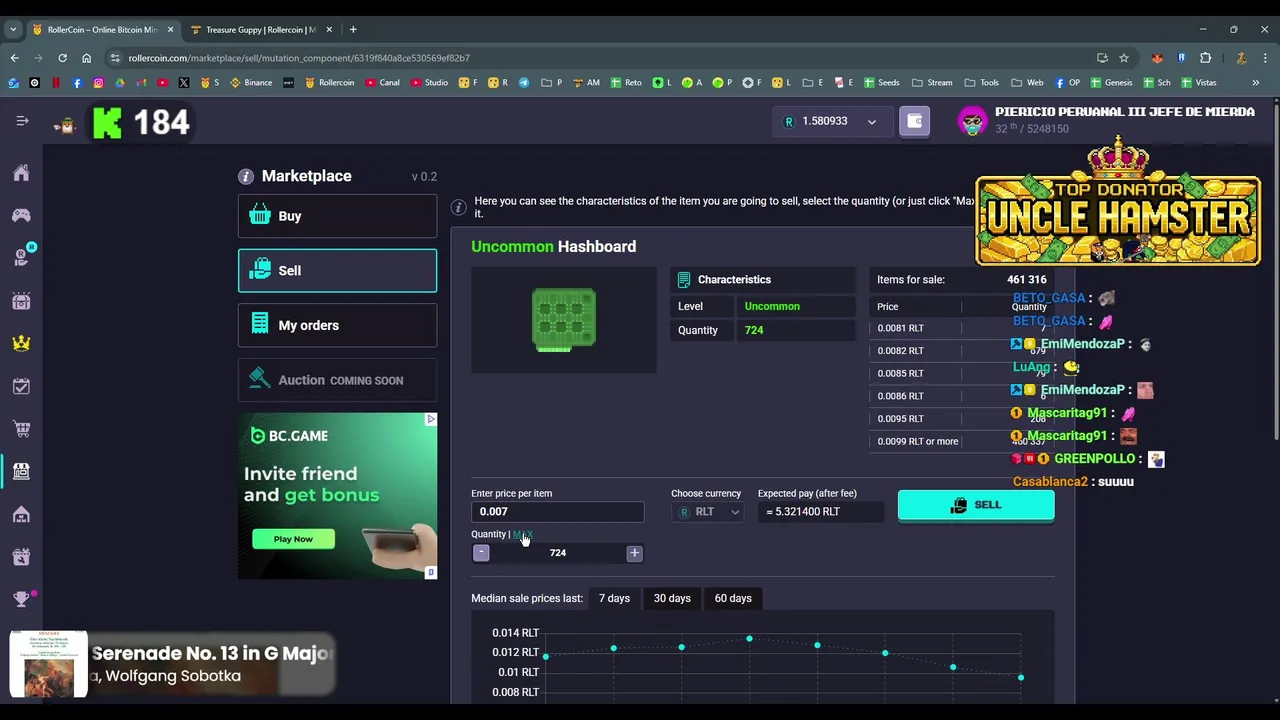Open the Web bookmark folder
This screenshot has width=1280, height=720.
click(x=1027, y=83)
